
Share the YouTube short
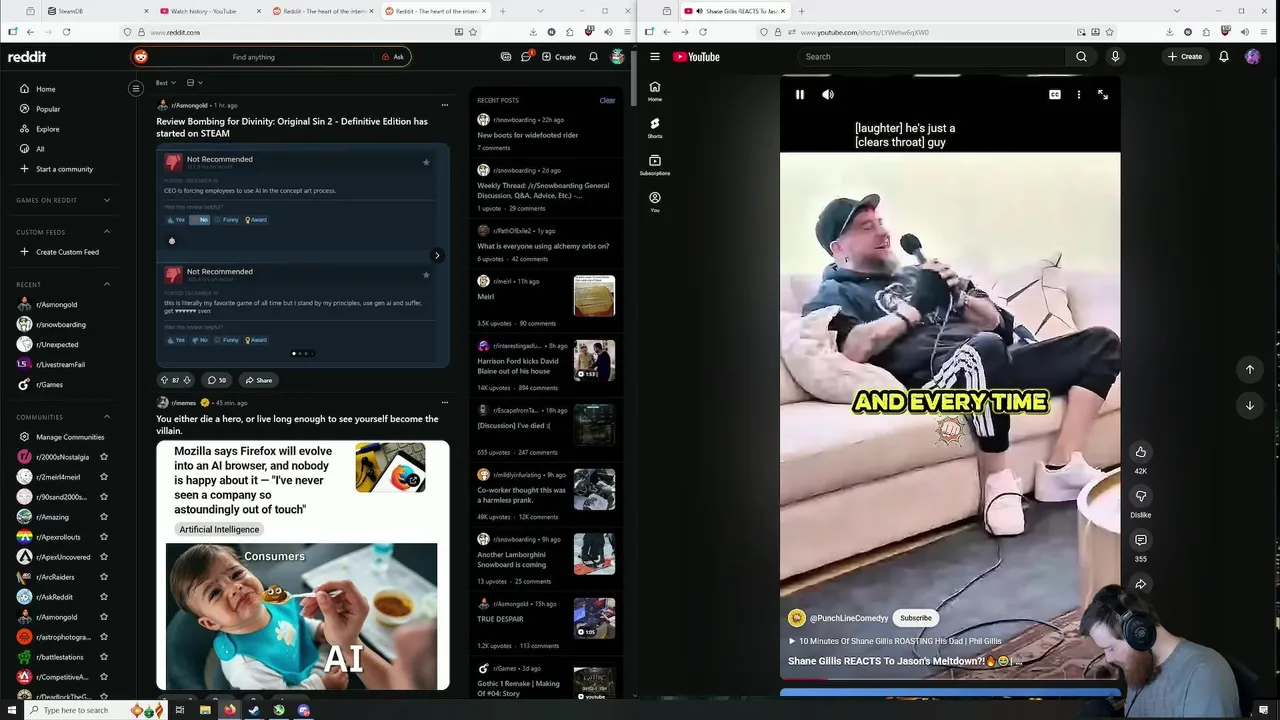1140,584
